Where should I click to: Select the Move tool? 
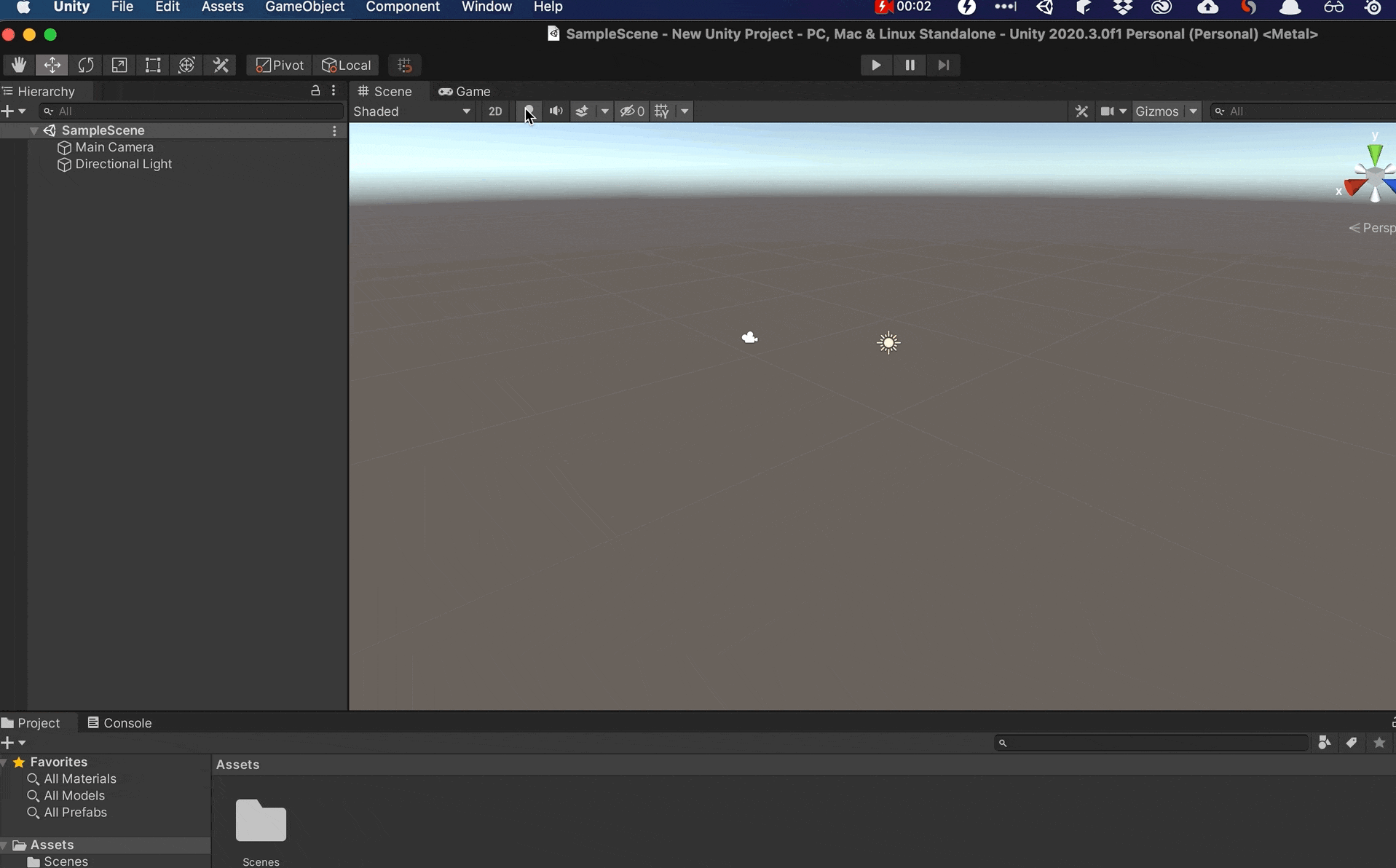[x=52, y=65]
